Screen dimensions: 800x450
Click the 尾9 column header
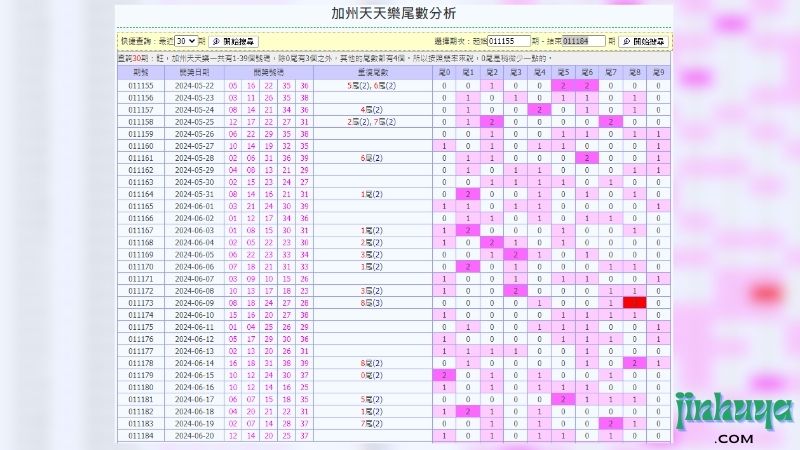(x=659, y=73)
